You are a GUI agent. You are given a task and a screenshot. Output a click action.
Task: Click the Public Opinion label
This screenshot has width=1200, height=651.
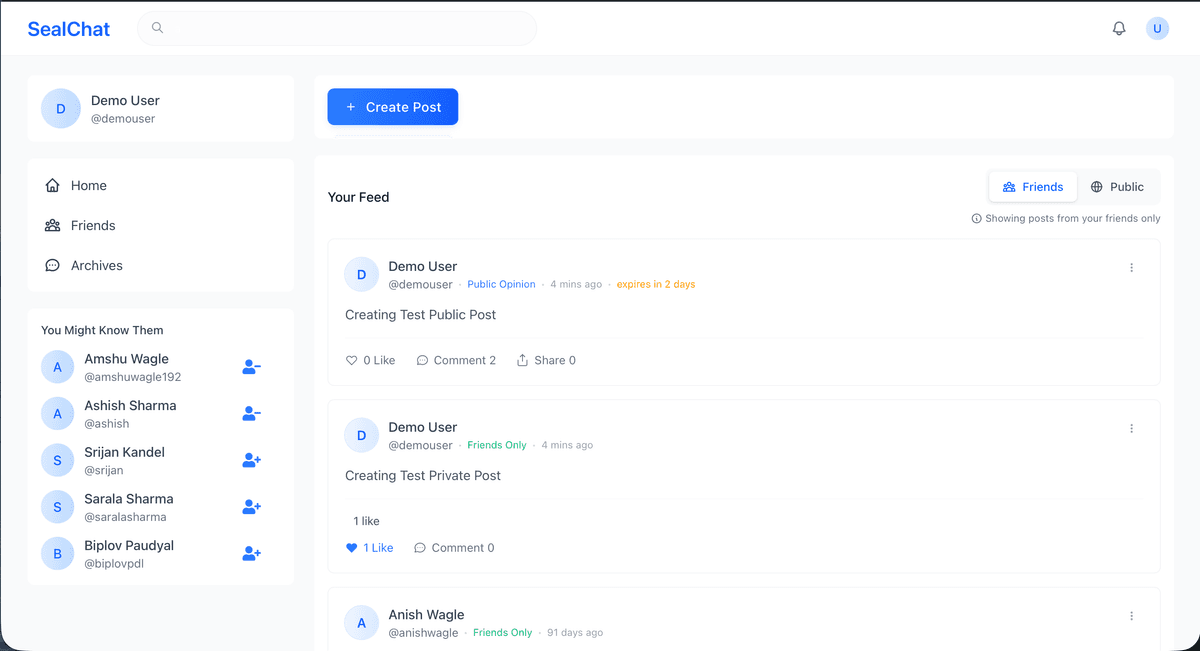(x=501, y=284)
